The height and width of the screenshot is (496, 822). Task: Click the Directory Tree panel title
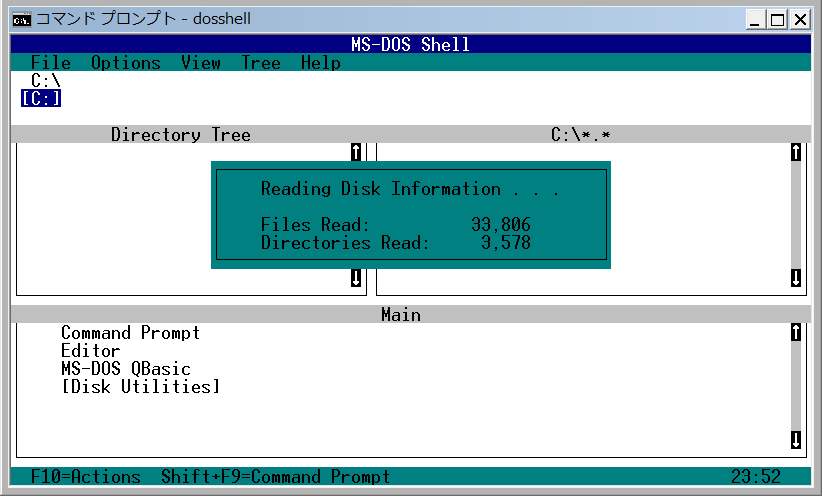click(181, 134)
